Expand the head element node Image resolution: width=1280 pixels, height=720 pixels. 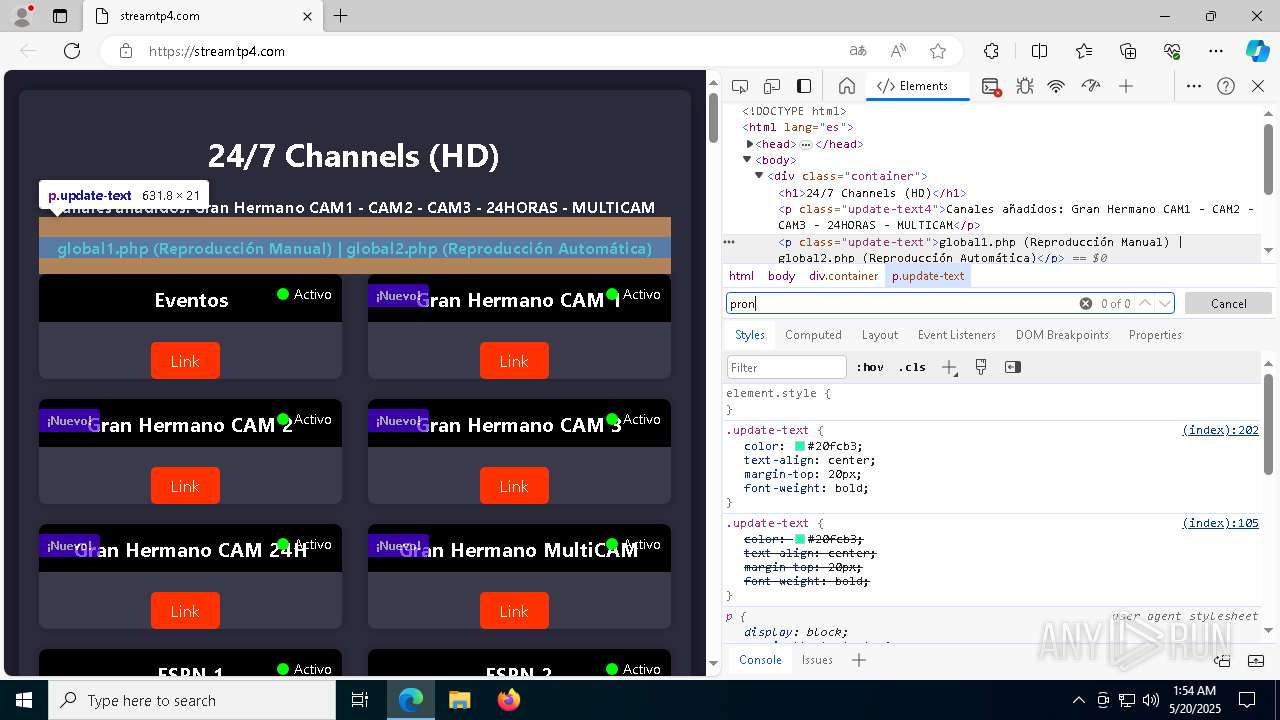750,144
